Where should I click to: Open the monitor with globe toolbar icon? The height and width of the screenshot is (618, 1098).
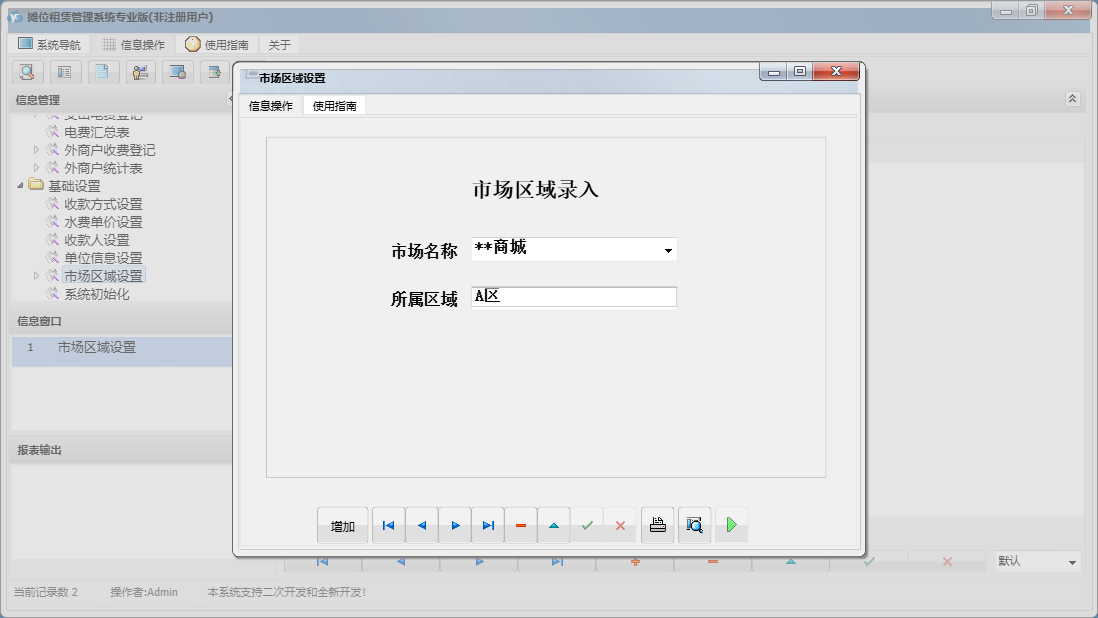[179, 72]
